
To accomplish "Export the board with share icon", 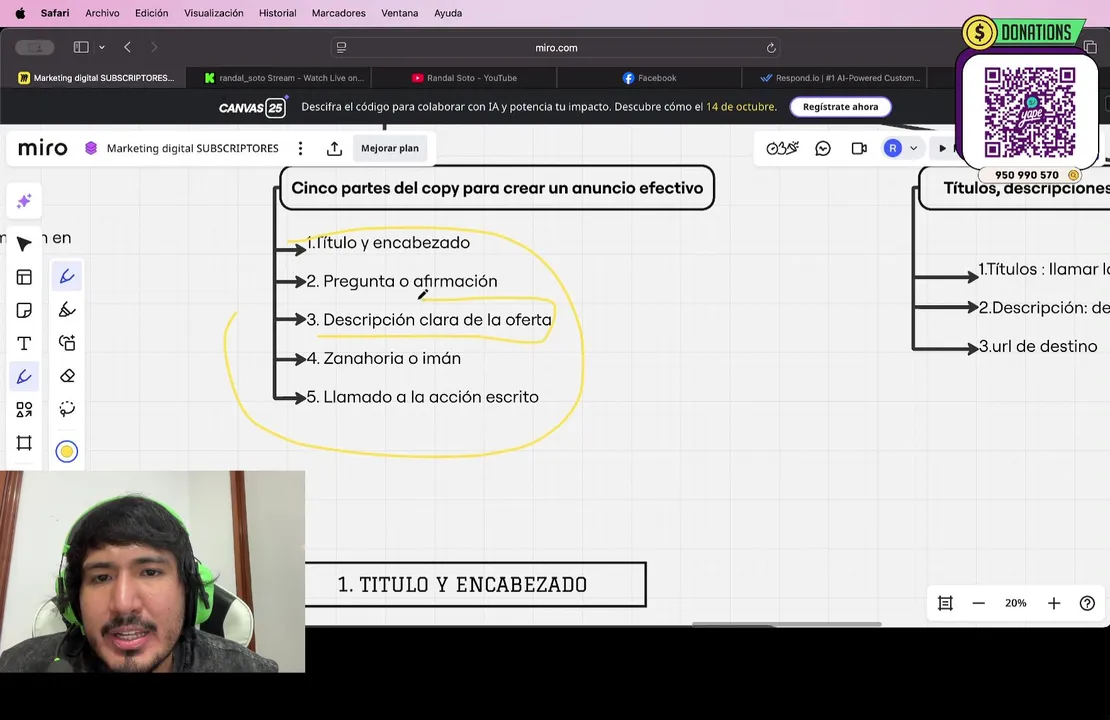I will click(334, 148).
